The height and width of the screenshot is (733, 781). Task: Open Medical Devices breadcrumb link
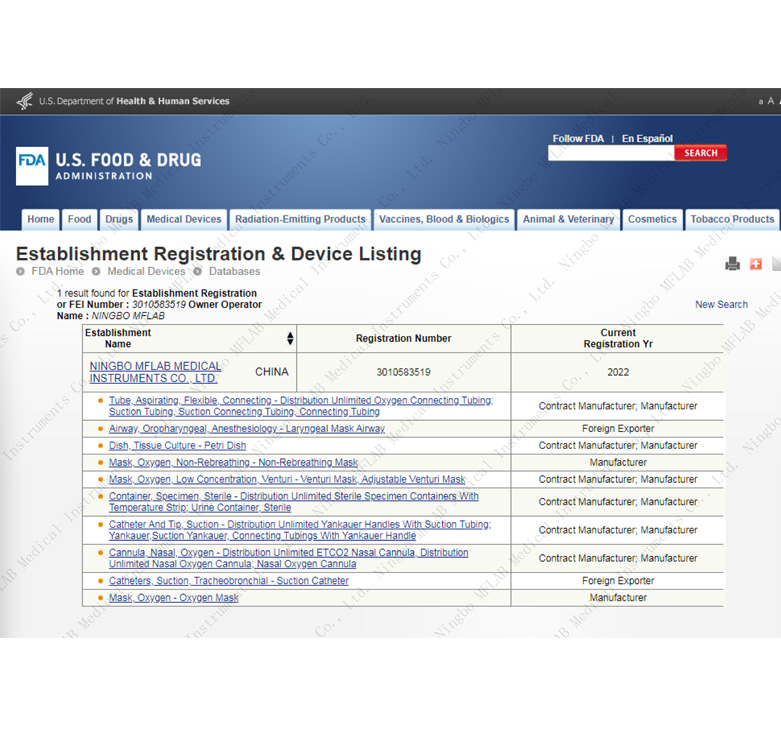coord(146,271)
